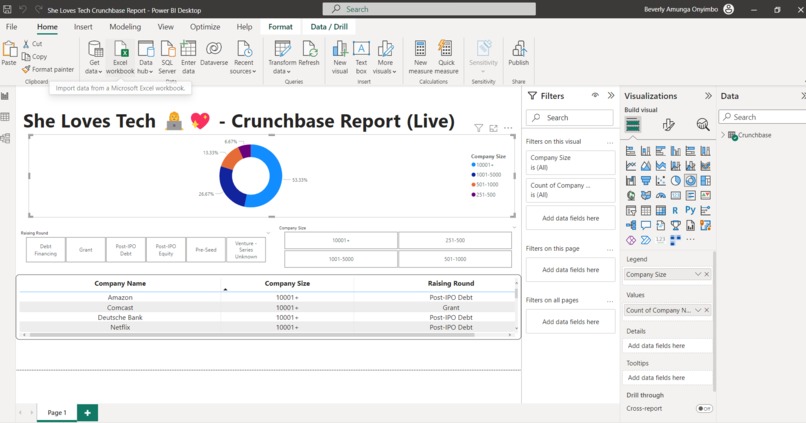Select the Clustered column chart visual

click(x=675, y=151)
